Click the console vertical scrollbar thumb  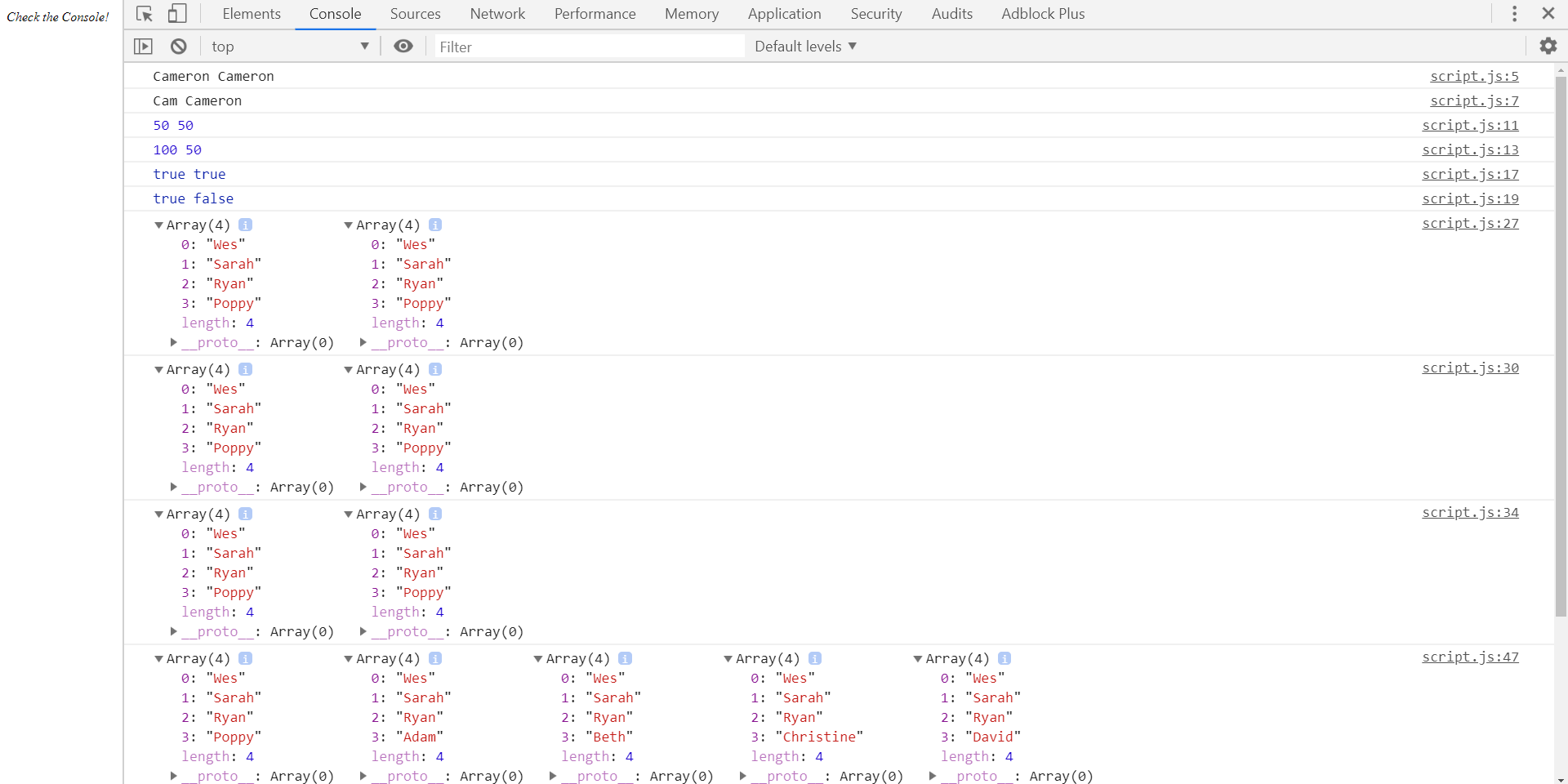pyautogui.click(x=1561, y=346)
